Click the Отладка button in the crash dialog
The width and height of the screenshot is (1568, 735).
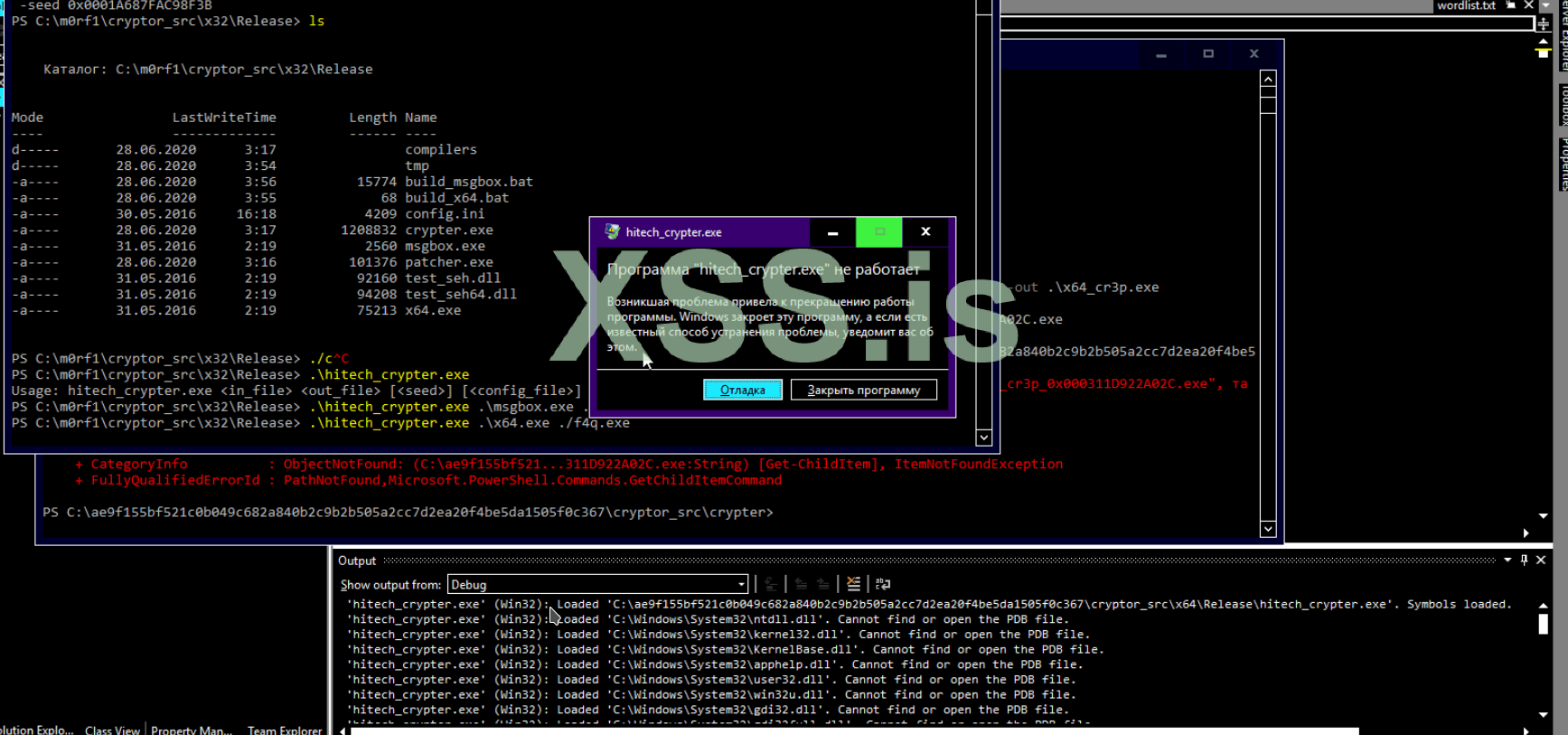click(x=743, y=390)
